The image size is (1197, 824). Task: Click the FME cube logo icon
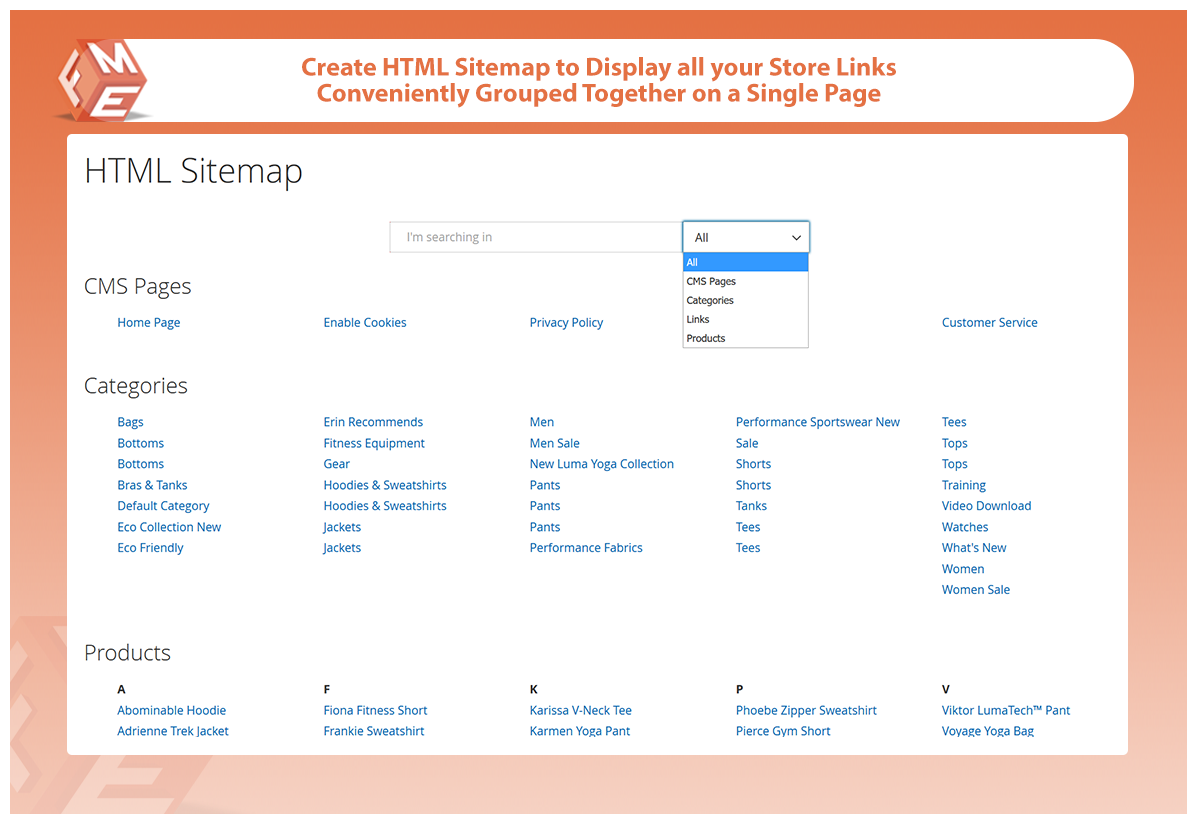point(100,79)
